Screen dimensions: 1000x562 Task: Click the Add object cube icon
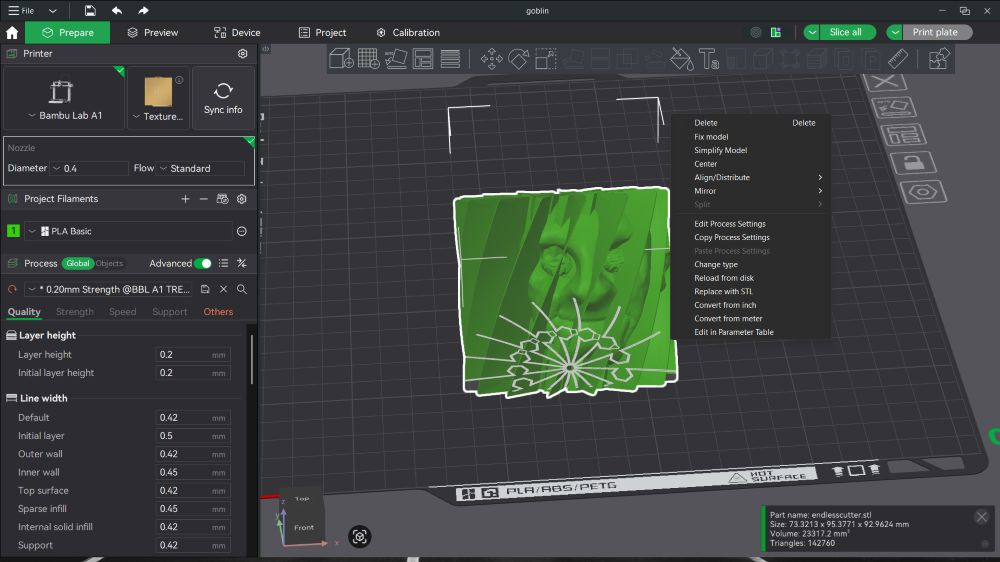(341, 59)
